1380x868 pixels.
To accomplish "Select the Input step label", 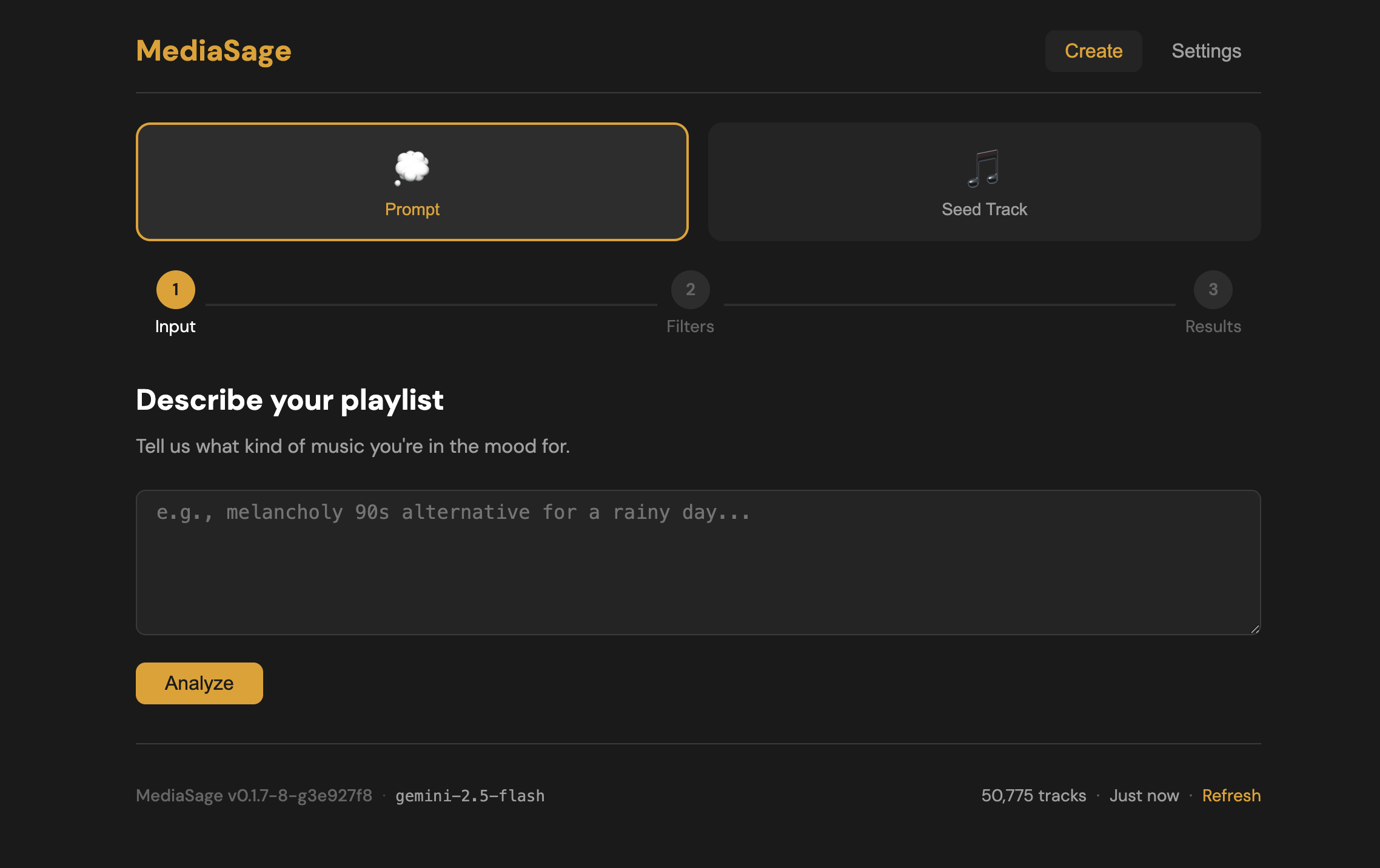I will coord(175,326).
